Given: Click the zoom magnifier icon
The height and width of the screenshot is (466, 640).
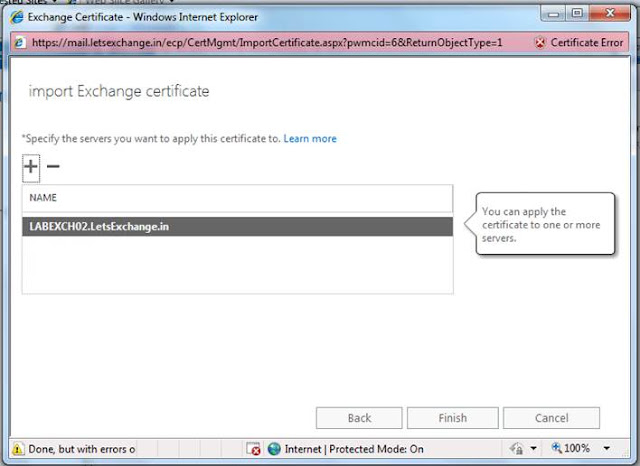Looking at the screenshot, I should [556, 448].
